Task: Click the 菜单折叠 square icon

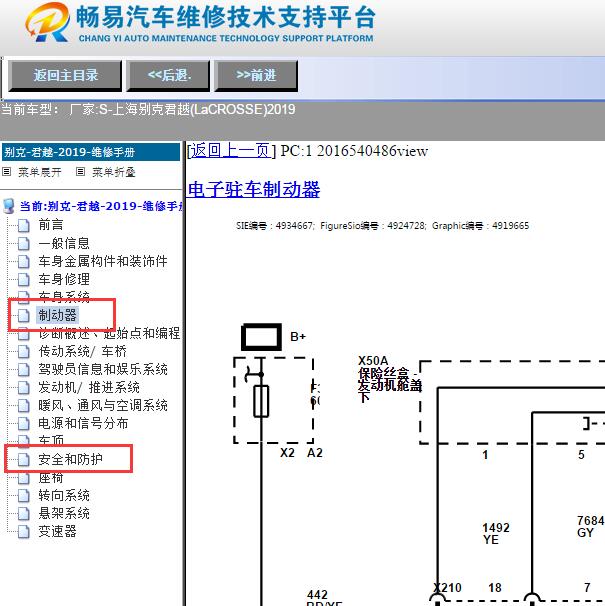Action: point(80,171)
